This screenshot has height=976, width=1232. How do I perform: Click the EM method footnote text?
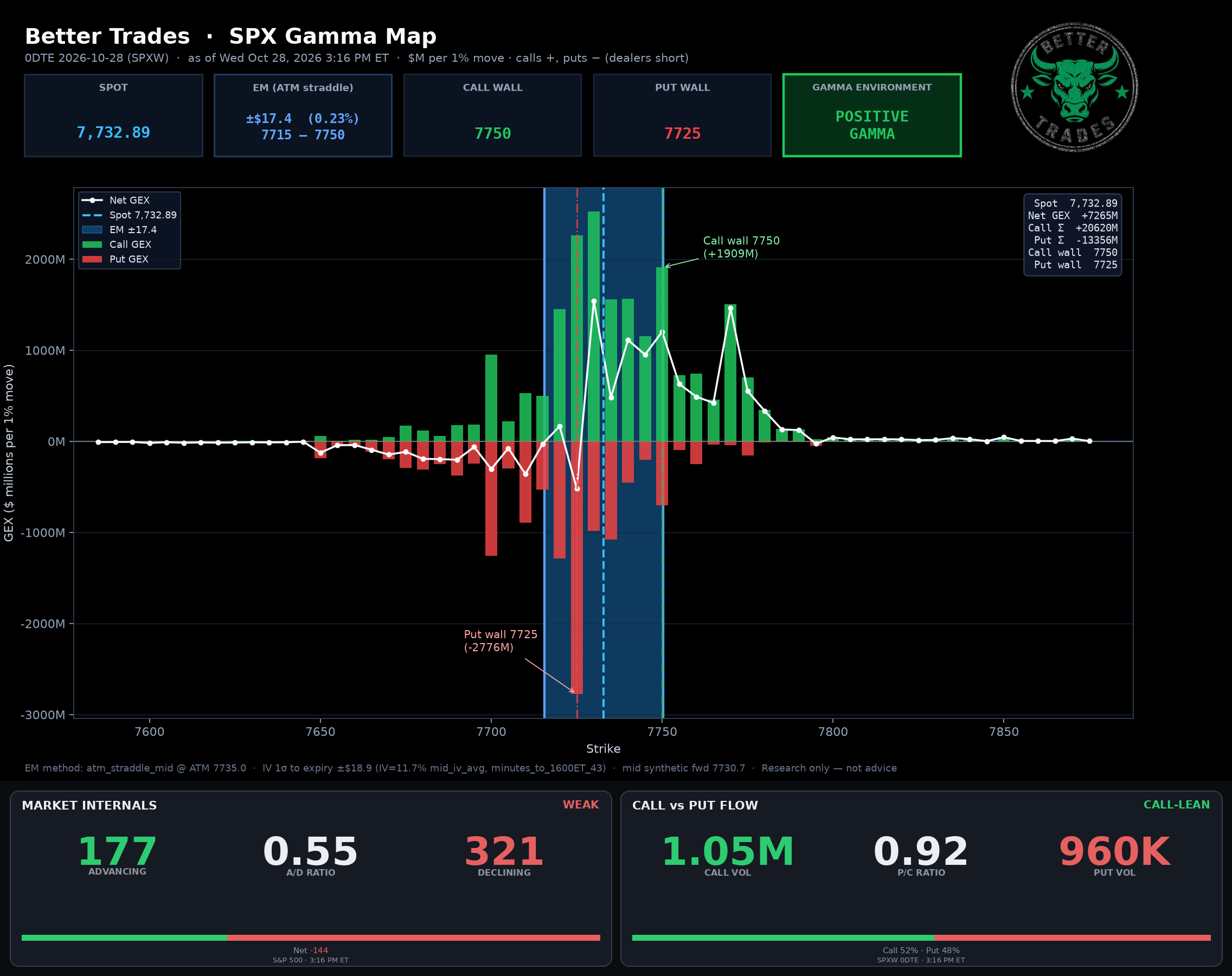pos(460,768)
